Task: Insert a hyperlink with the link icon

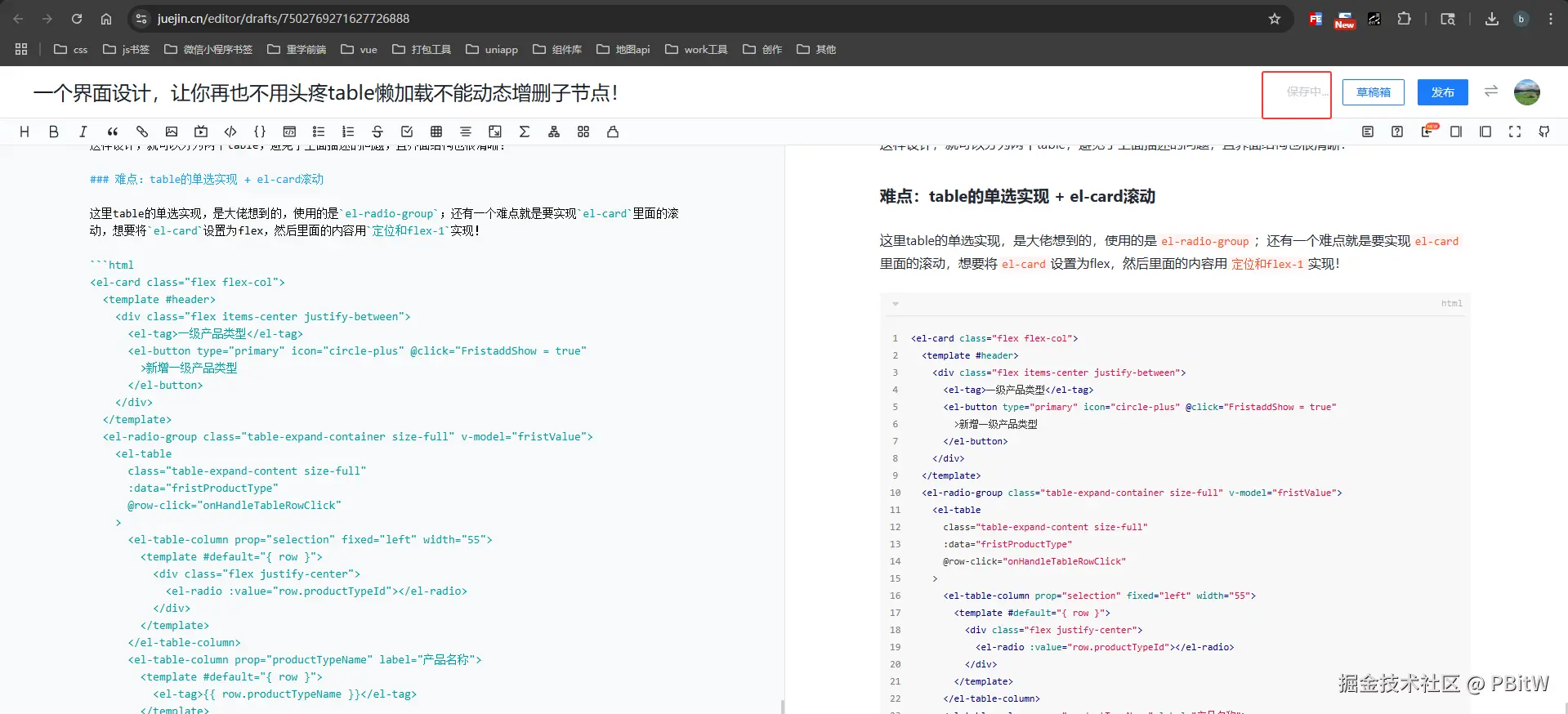Action: tap(142, 132)
